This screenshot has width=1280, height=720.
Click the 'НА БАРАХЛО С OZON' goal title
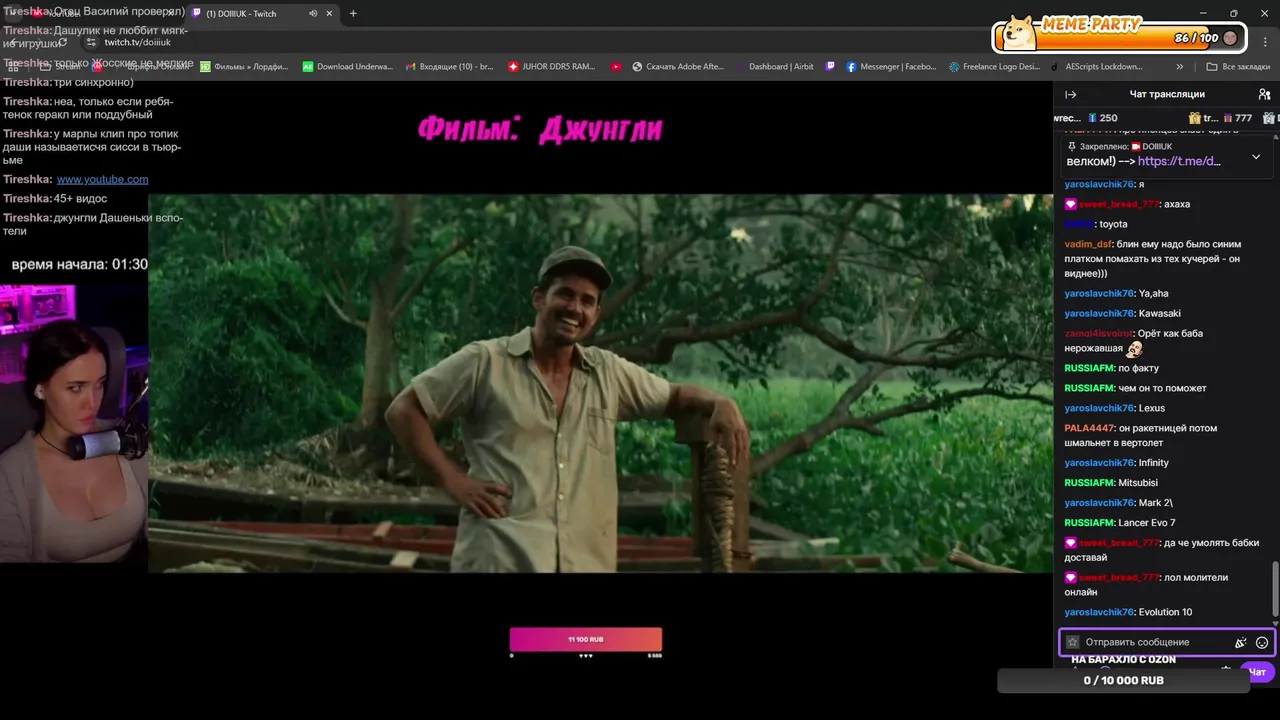(1123, 660)
